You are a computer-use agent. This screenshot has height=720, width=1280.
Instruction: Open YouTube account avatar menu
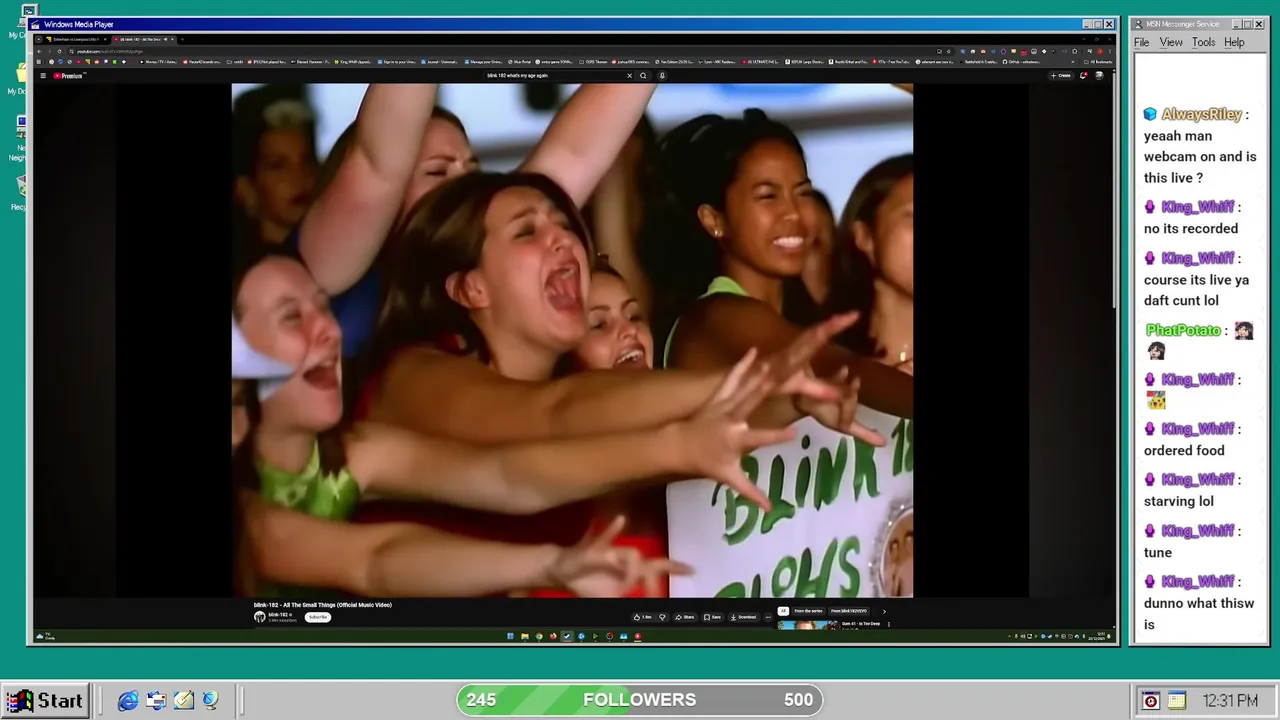click(1099, 75)
